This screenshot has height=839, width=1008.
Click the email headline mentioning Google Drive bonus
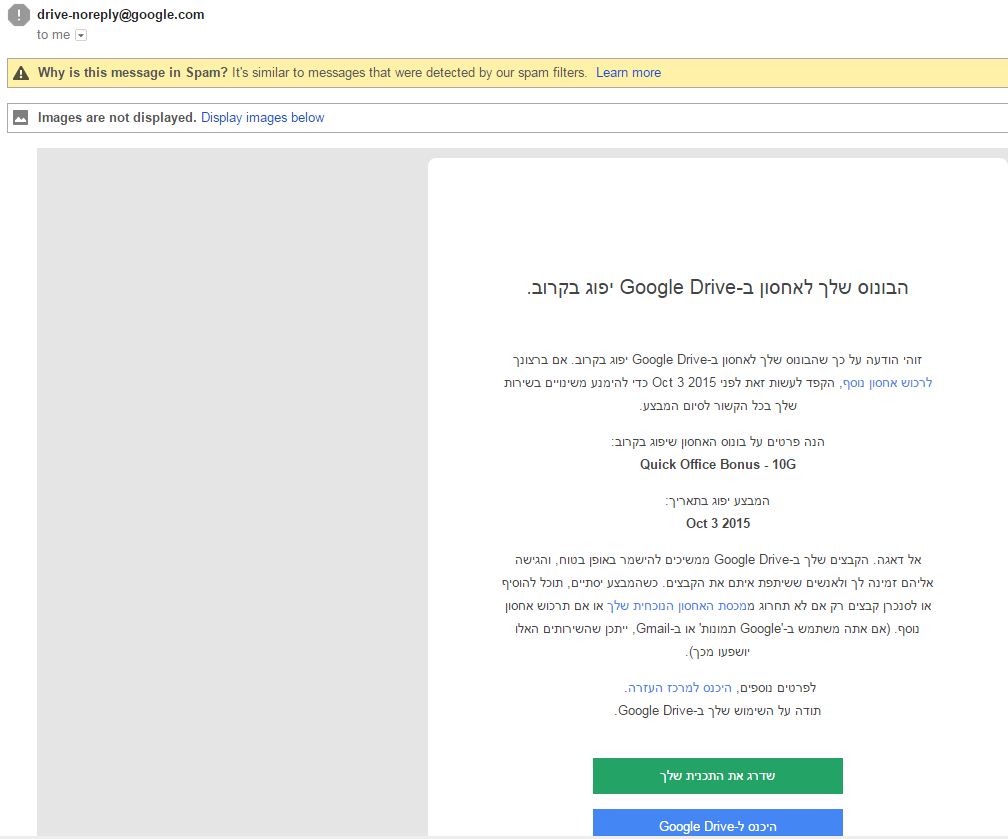[x=717, y=288]
